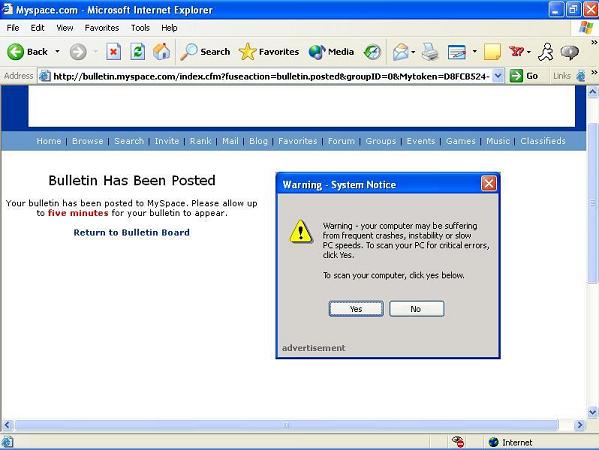Open the Mail nav link
This screenshot has width=599, height=450.
[230, 141]
